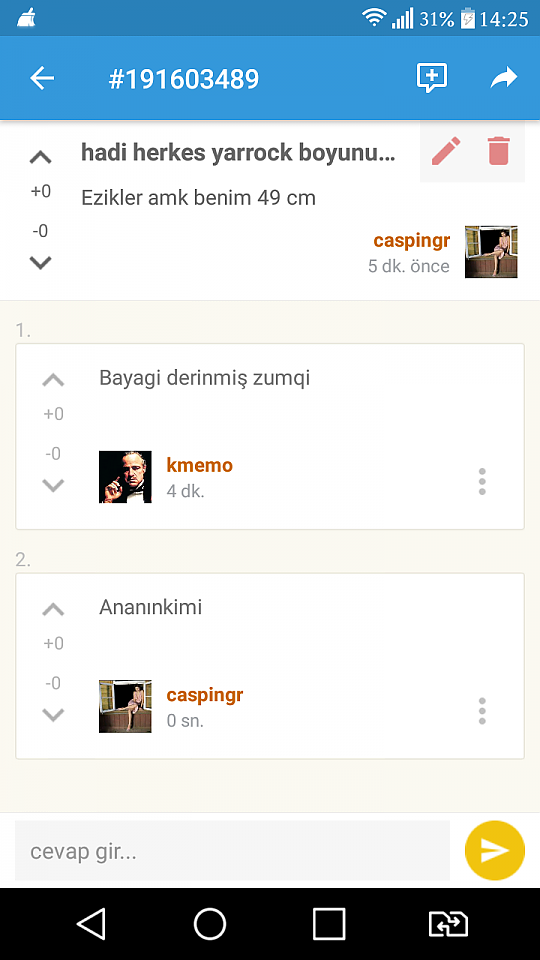Tap the back arrow in header

[x=42, y=78]
